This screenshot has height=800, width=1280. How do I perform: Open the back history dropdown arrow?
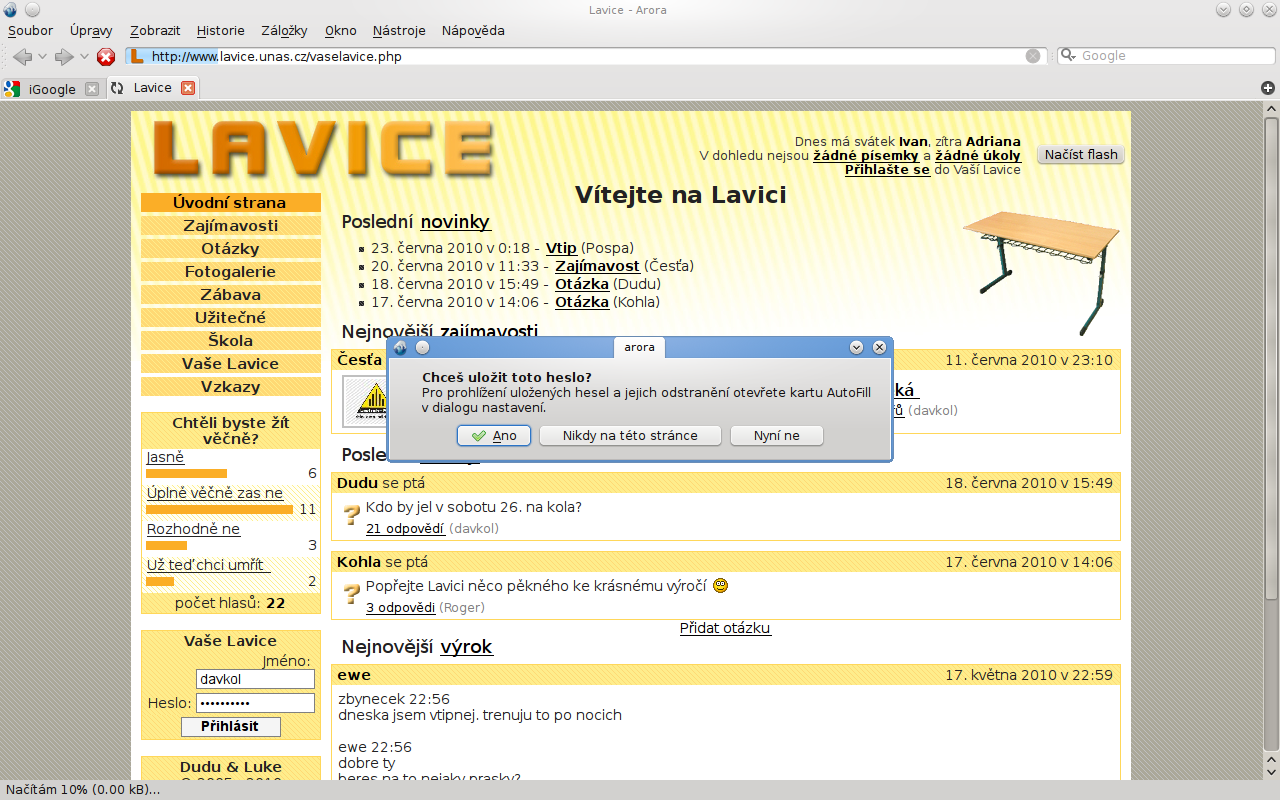coord(42,57)
